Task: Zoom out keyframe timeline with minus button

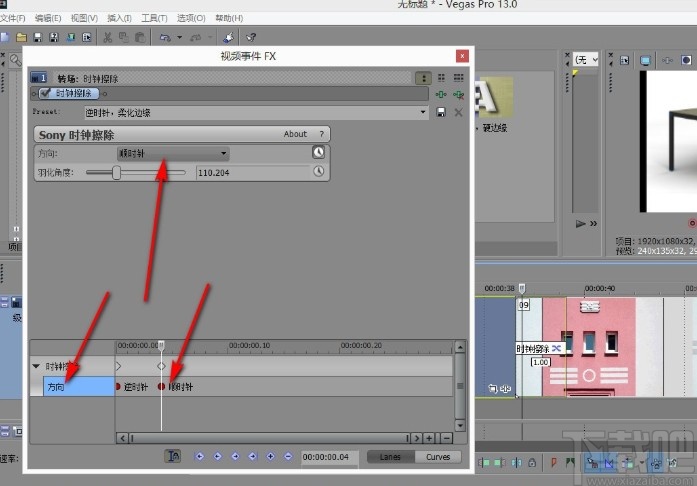Action: (446, 438)
